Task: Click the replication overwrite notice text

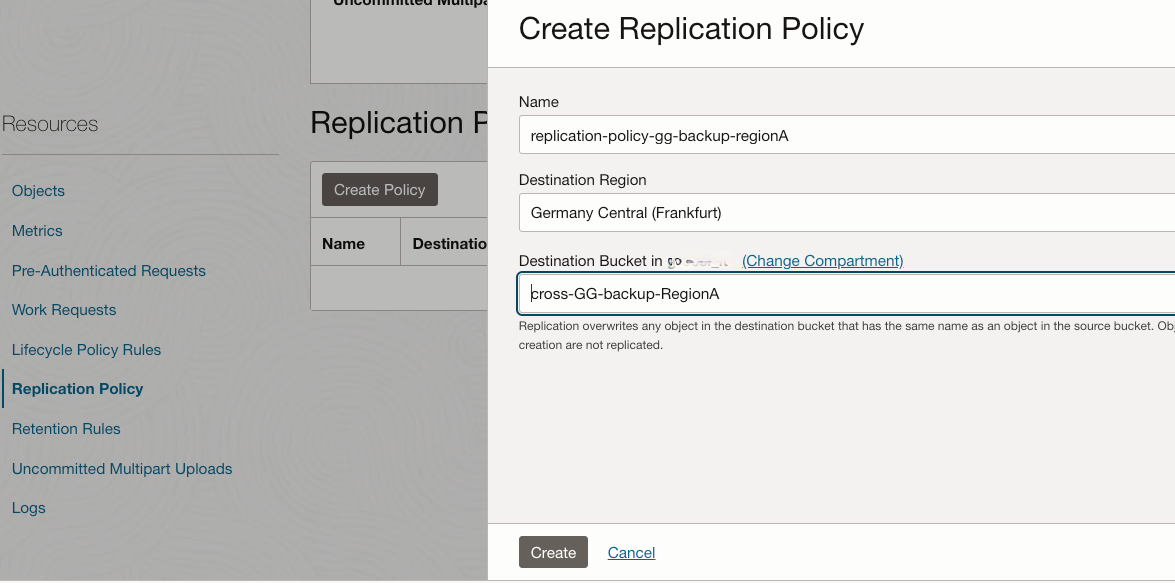Action: pyautogui.click(x=847, y=336)
